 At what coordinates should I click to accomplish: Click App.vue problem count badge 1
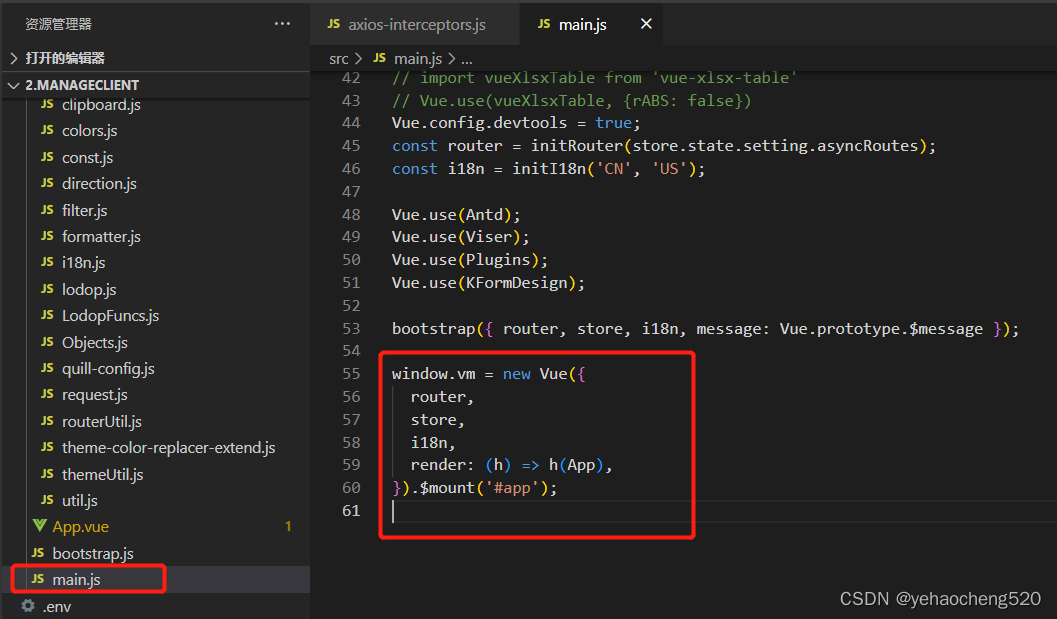coord(288,527)
